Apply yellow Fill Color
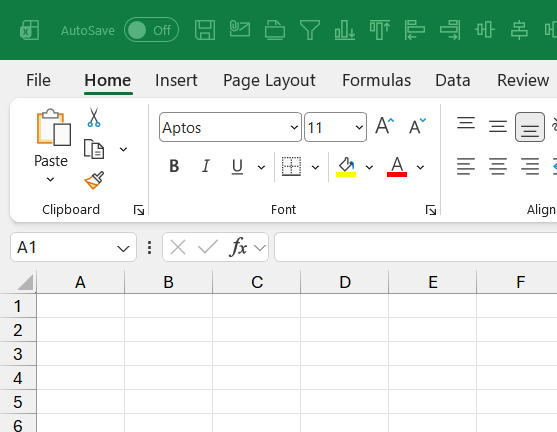Image resolution: width=557 pixels, height=432 pixels. point(346,166)
